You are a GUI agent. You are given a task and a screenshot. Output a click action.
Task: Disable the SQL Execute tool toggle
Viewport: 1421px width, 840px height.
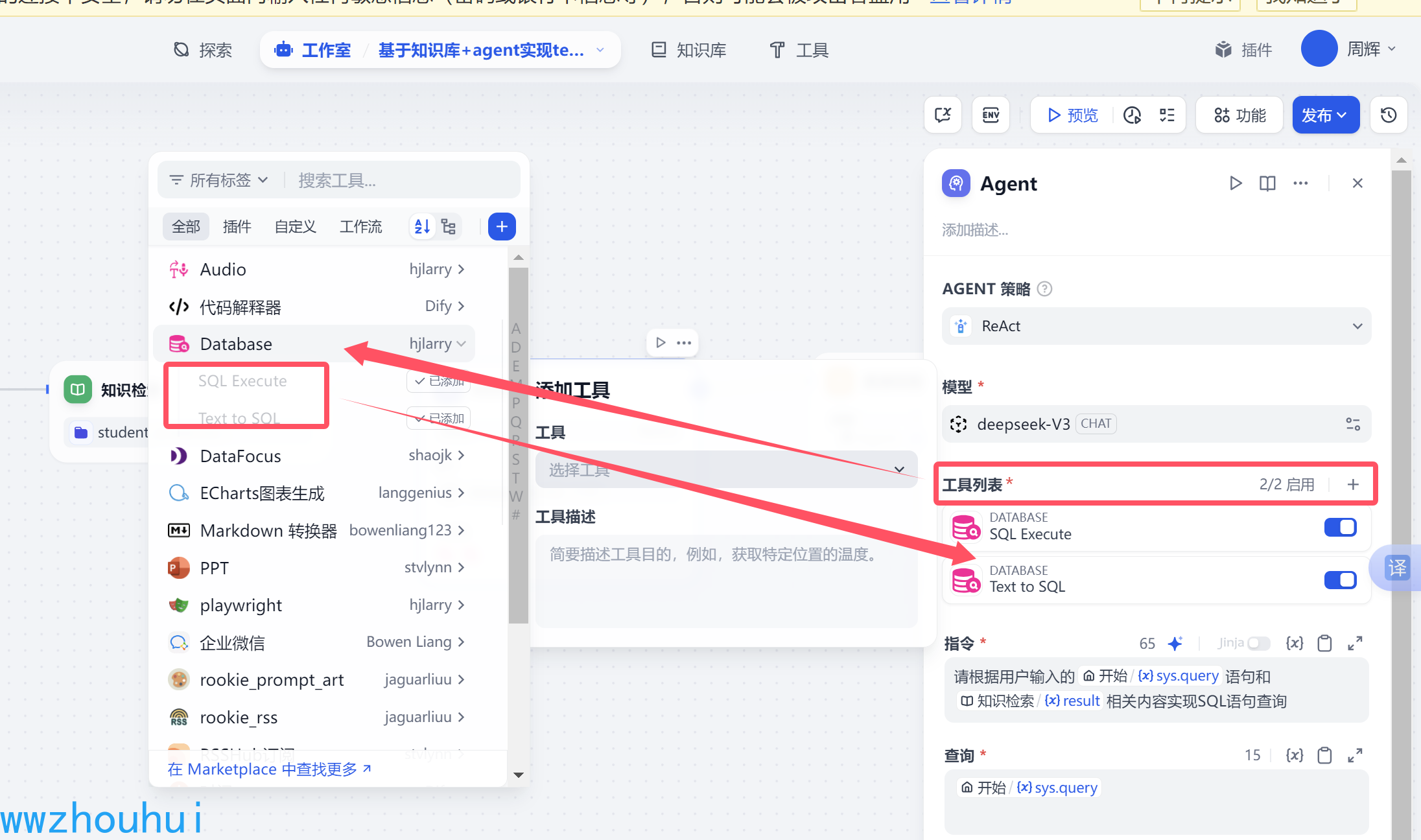click(1340, 528)
